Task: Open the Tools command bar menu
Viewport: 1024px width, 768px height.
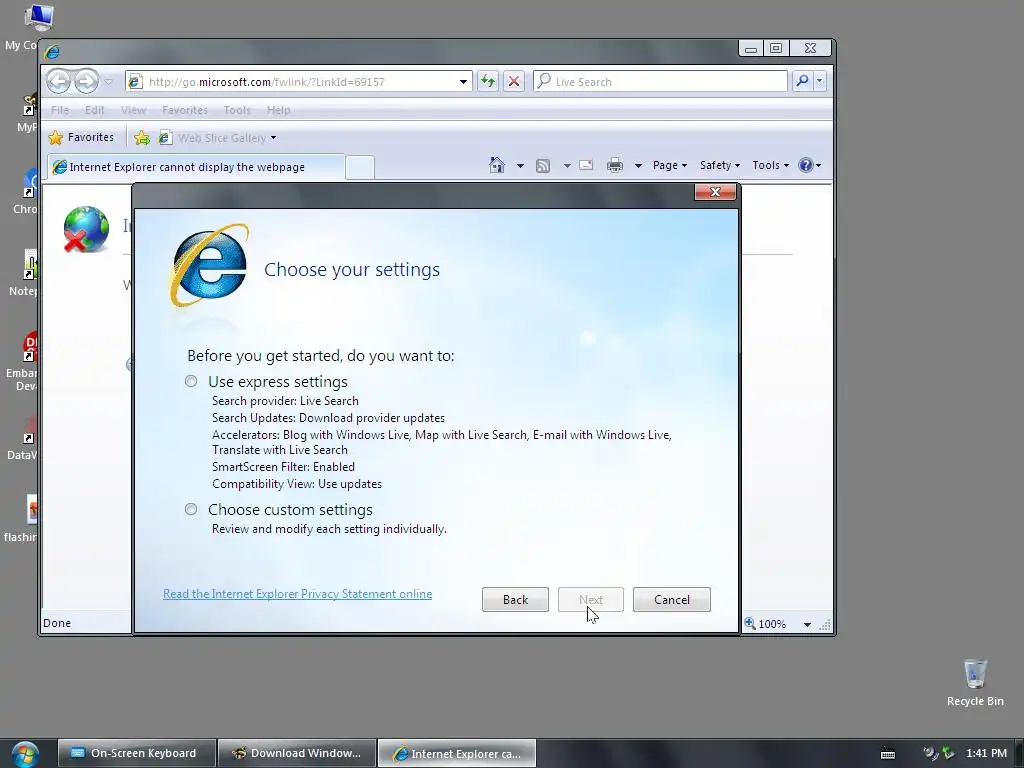Action: pos(771,165)
